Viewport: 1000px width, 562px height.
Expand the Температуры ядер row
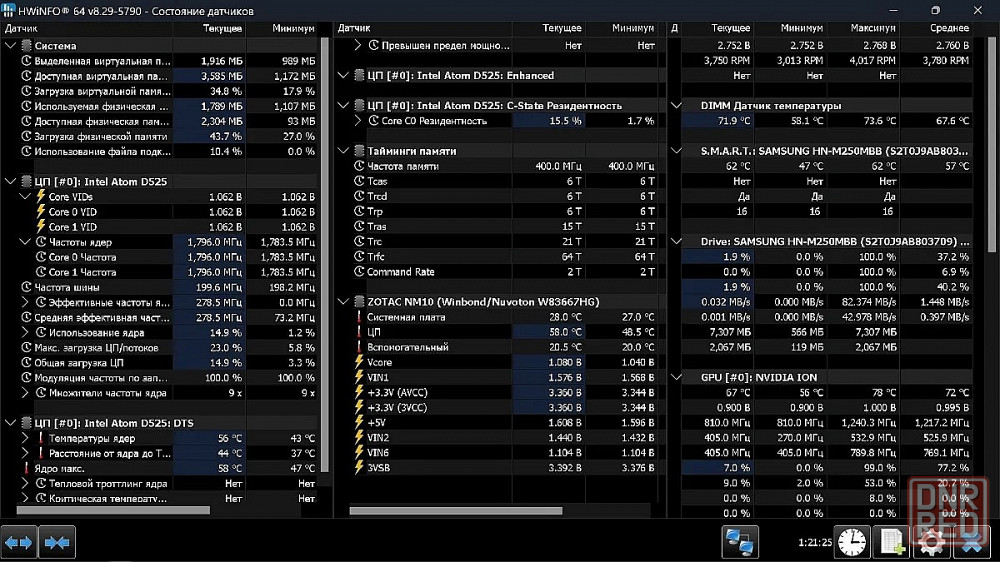point(26,438)
